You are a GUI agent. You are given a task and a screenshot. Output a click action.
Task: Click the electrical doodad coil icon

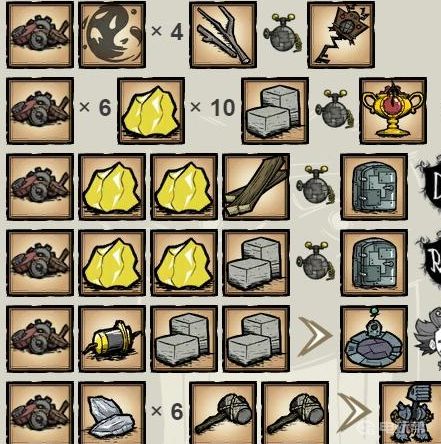pos(112,339)
